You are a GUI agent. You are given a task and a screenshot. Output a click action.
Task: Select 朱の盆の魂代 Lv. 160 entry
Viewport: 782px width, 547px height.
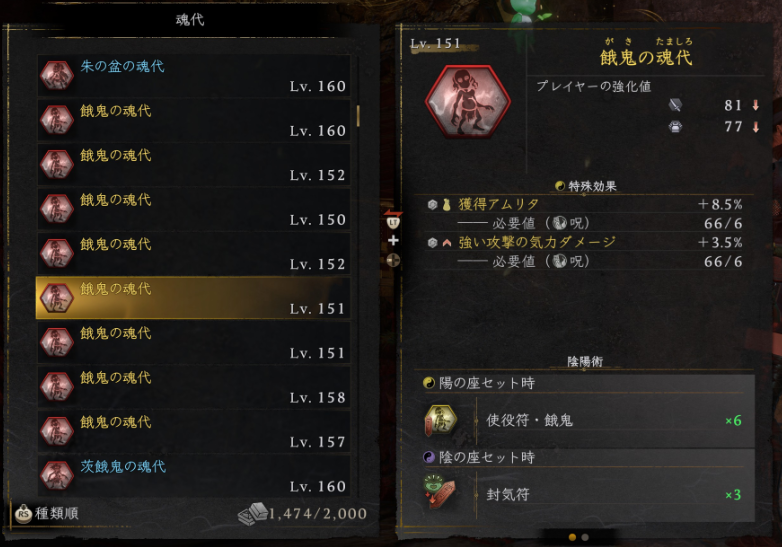(194, 75)
